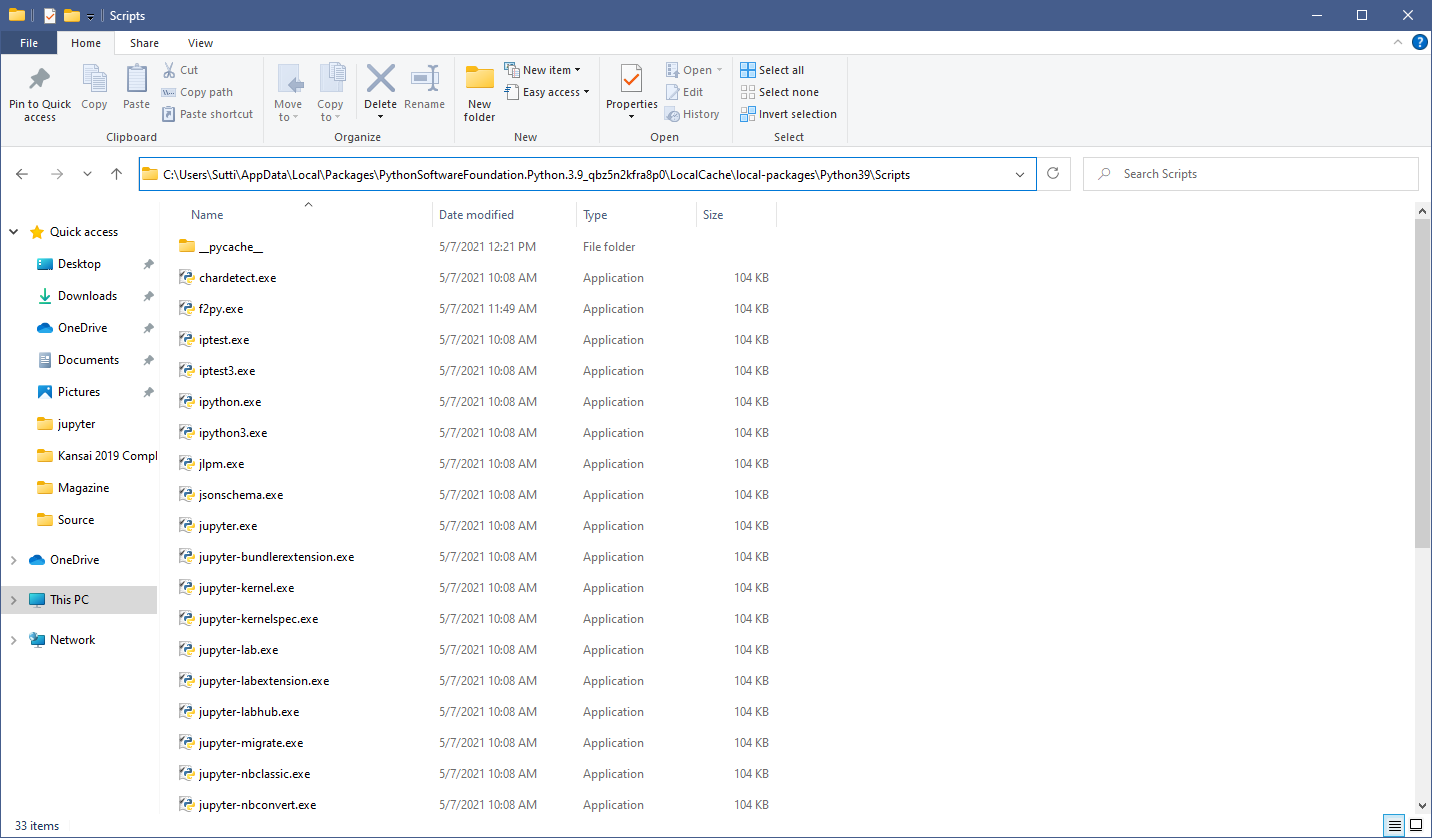Open Source folder in sidebar

pos(76,520)
